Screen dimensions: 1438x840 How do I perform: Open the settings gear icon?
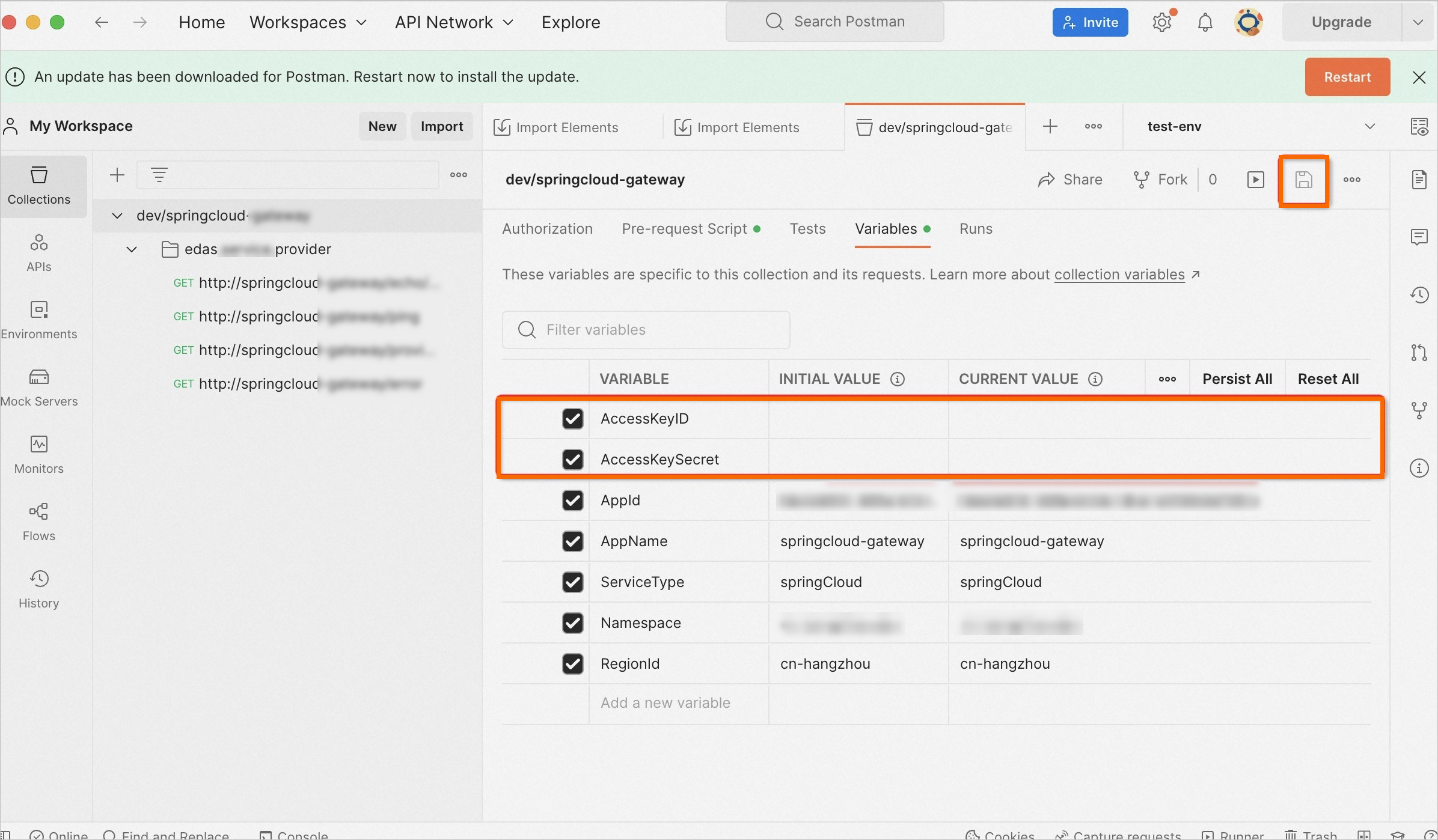click(1162, 22)
